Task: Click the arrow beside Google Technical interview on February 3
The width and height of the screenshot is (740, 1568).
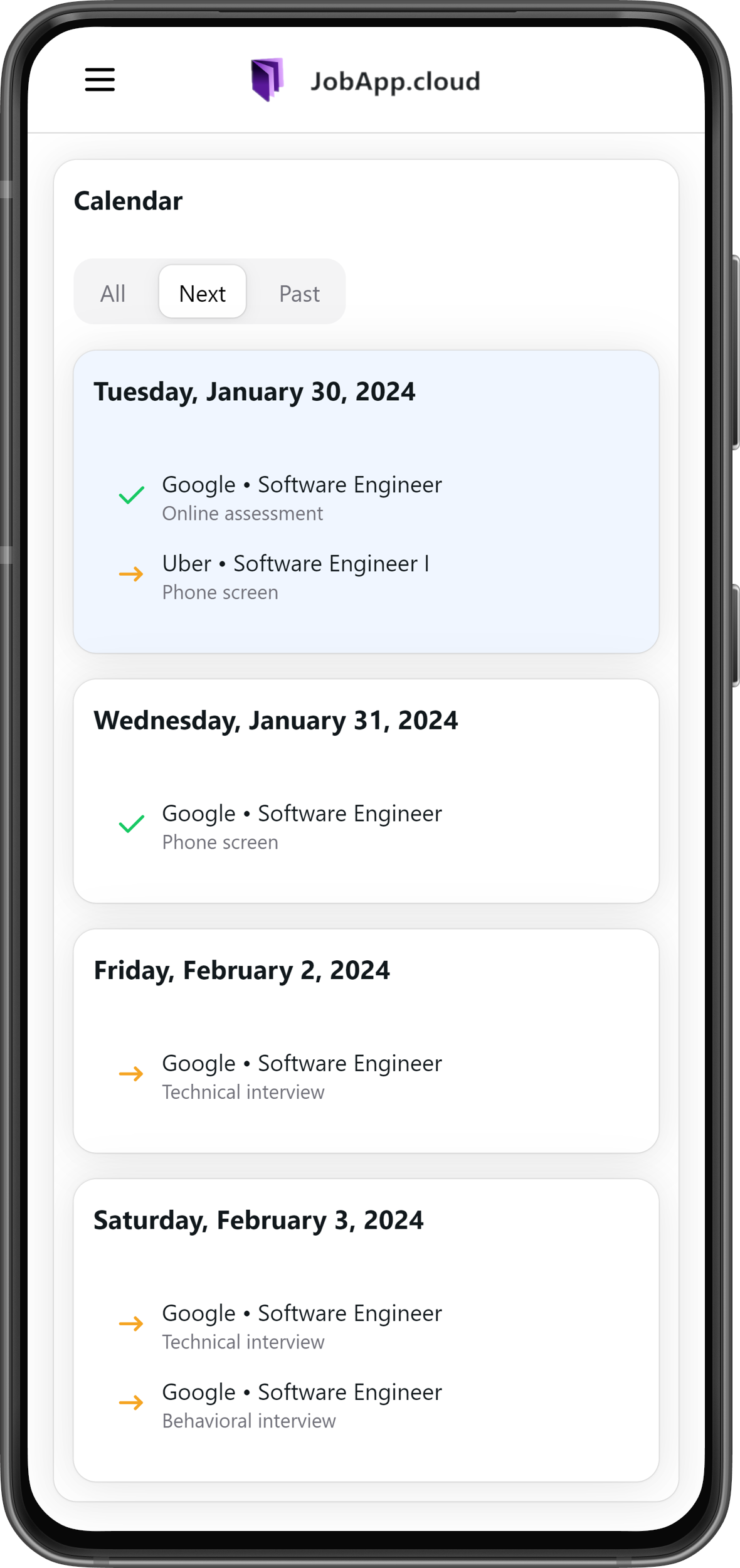Action: click(132, 1323)
